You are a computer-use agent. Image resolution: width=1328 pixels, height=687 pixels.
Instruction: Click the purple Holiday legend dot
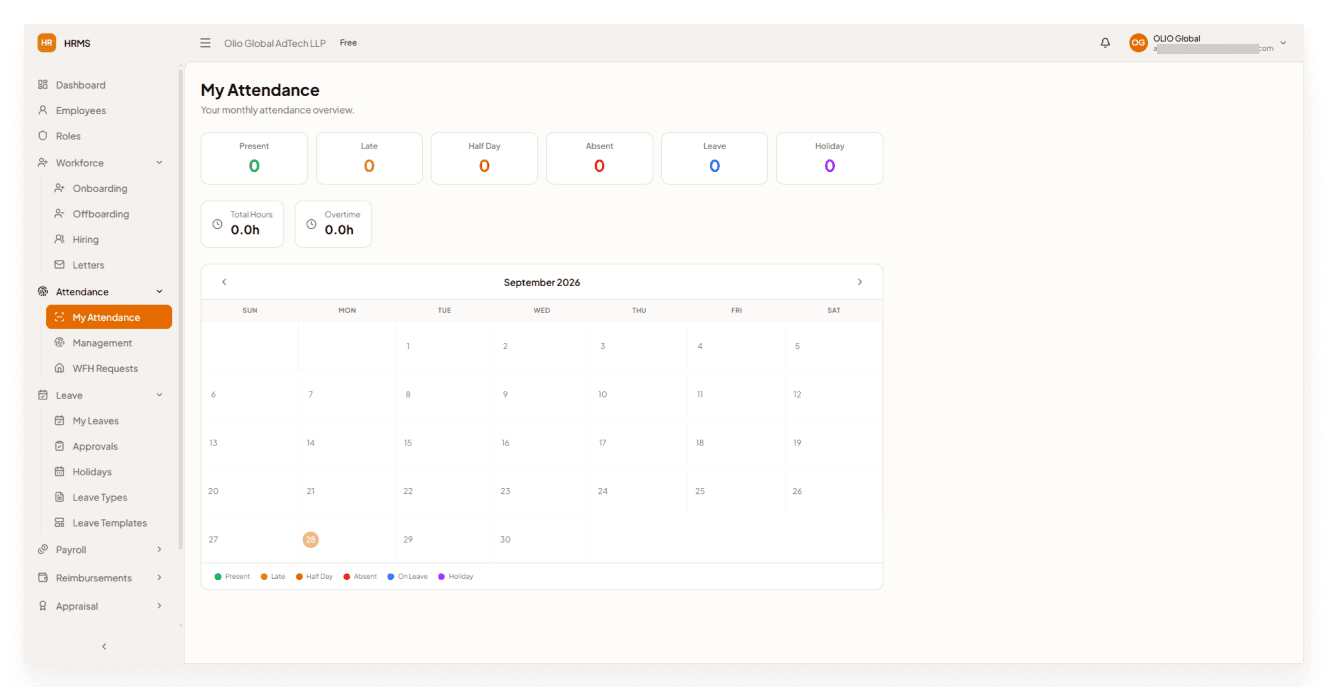(x=442, y=577)
